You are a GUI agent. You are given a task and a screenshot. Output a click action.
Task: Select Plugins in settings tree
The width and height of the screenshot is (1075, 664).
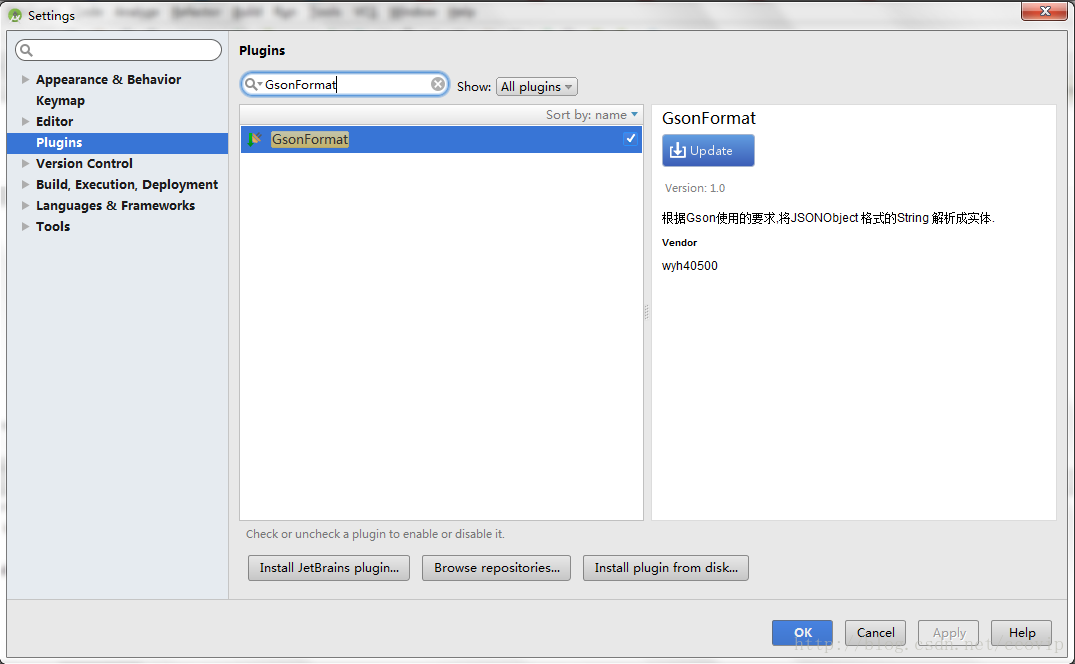(117, 143)
